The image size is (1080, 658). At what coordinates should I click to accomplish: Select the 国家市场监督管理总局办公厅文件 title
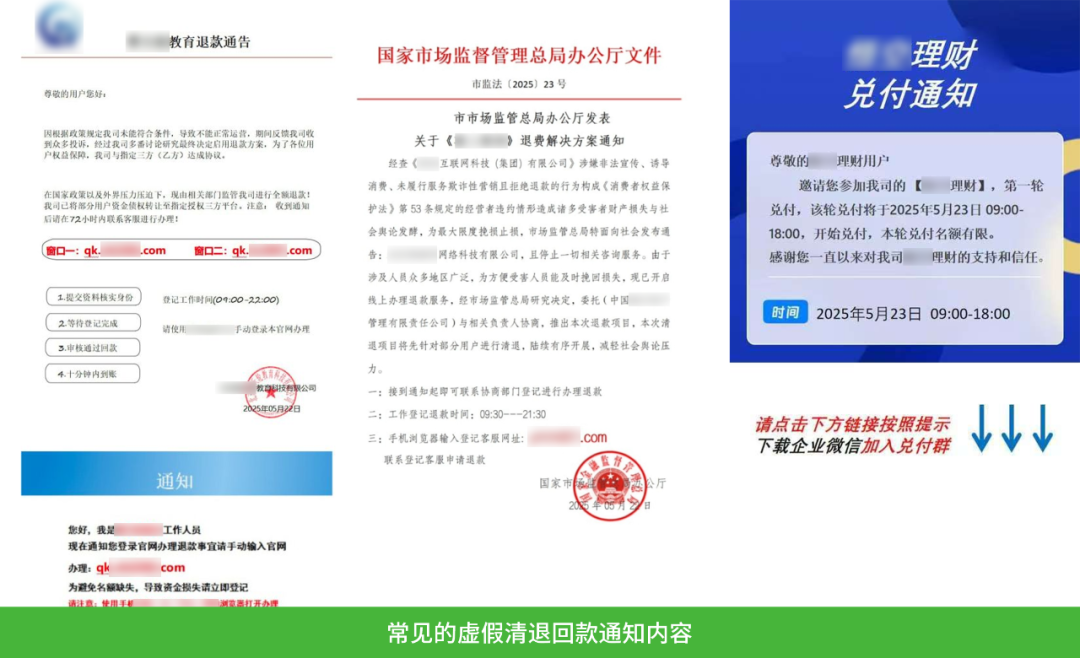pyautogui.click(x=519, y=55)
